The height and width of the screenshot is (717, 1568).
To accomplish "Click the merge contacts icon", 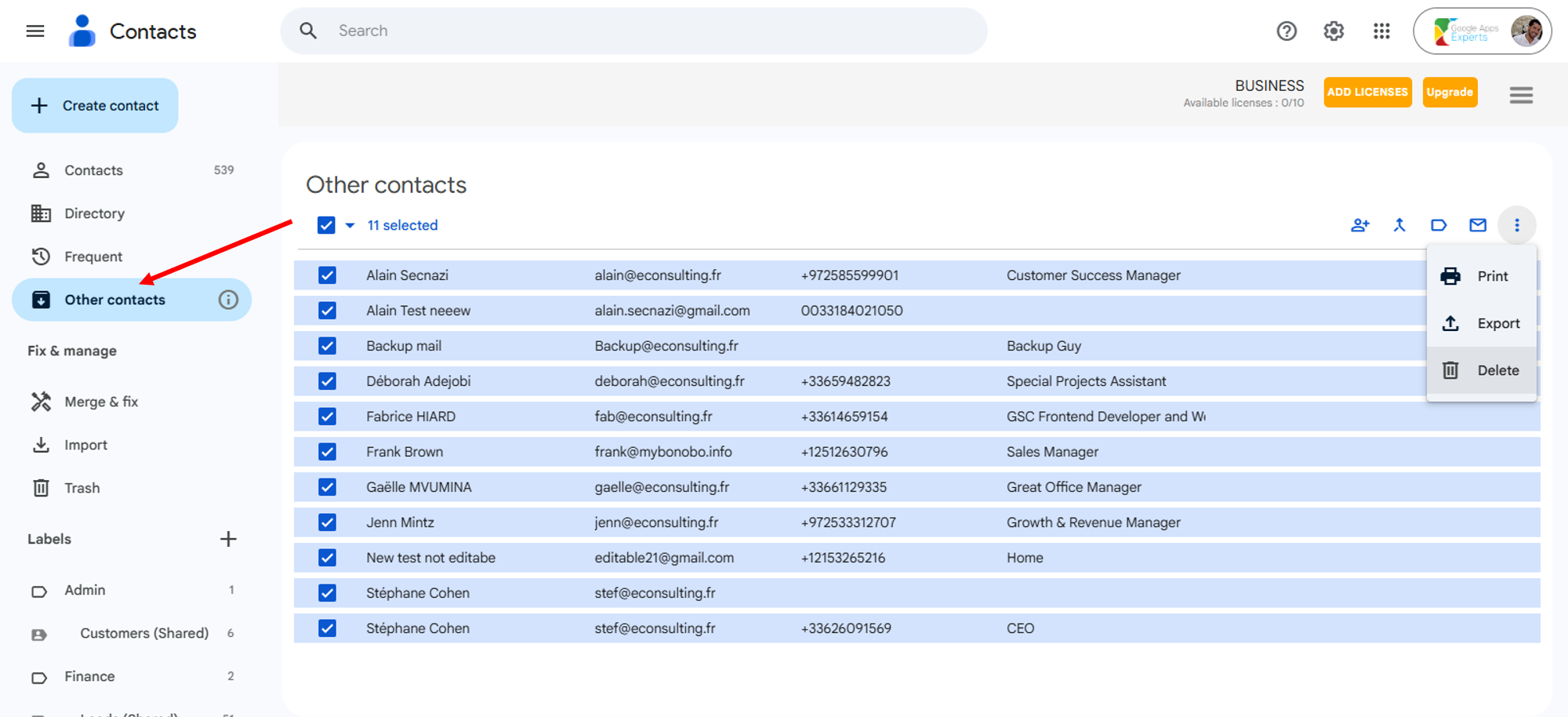I will coord(1399,225).
